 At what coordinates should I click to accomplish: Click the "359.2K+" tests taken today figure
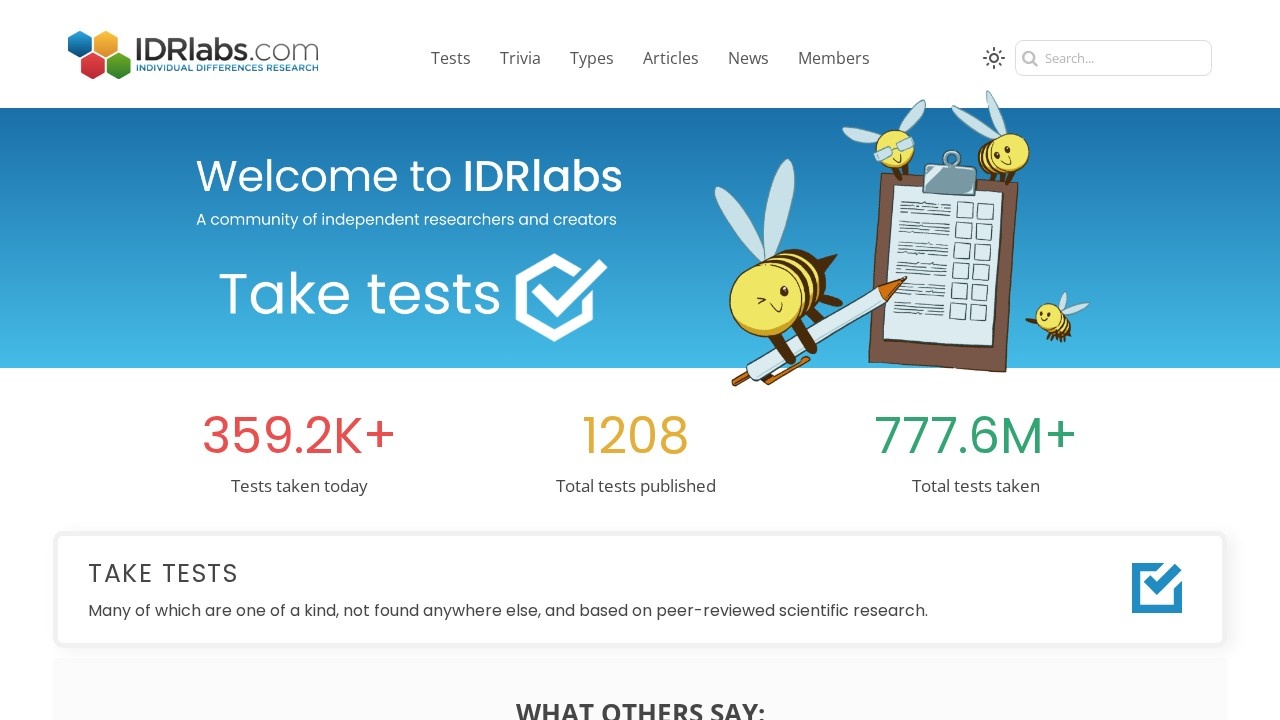tap(299, 436)
